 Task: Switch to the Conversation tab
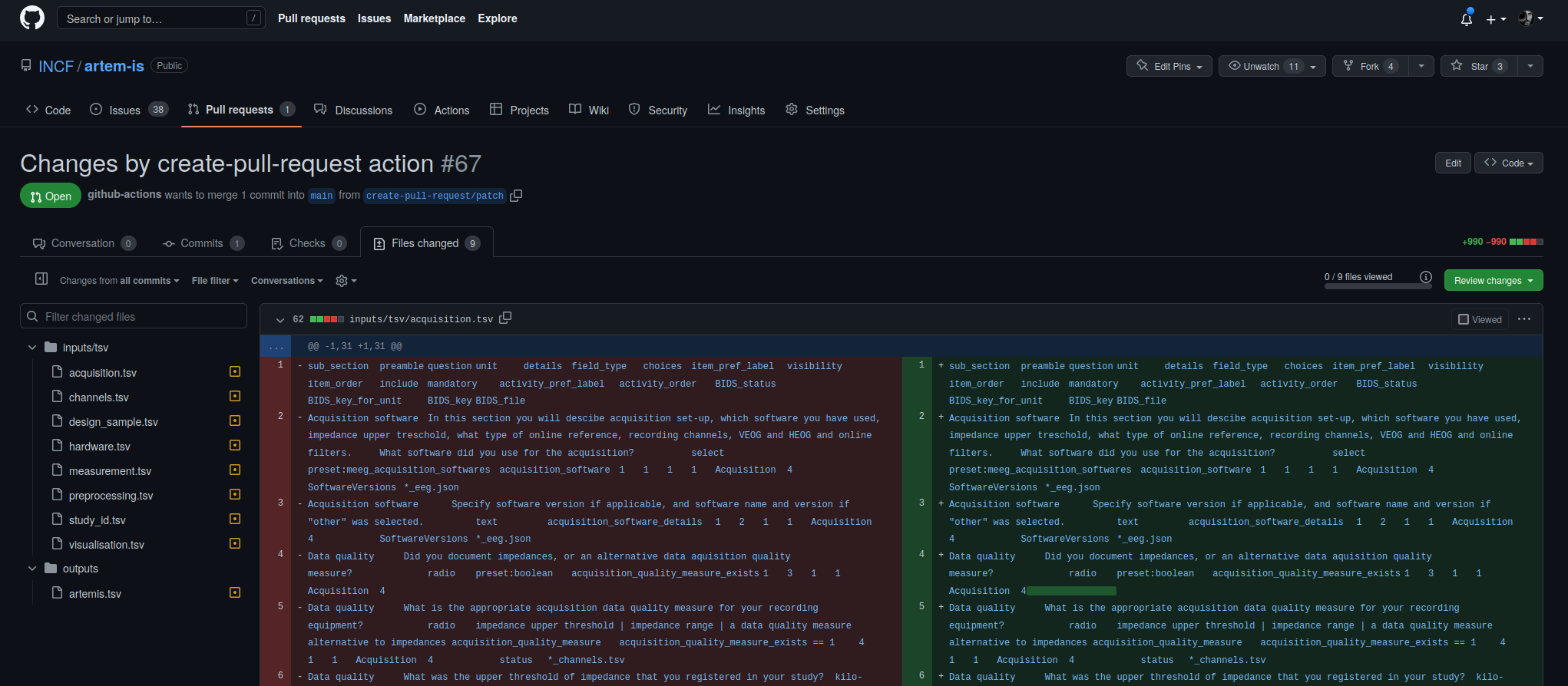pyautogui.click(x=84, y=243)
